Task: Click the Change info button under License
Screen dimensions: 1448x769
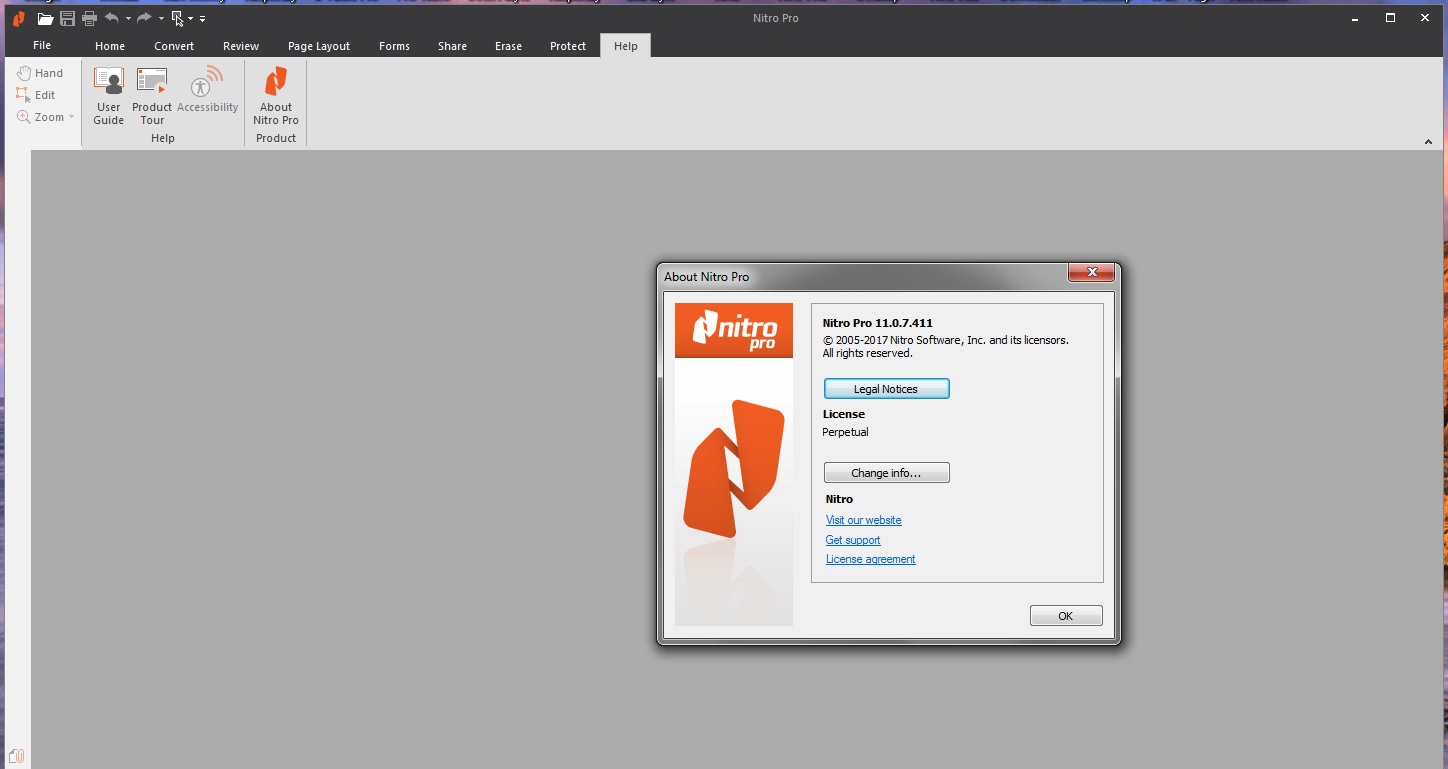Action: pyautogui.click(x=886, y=472)
